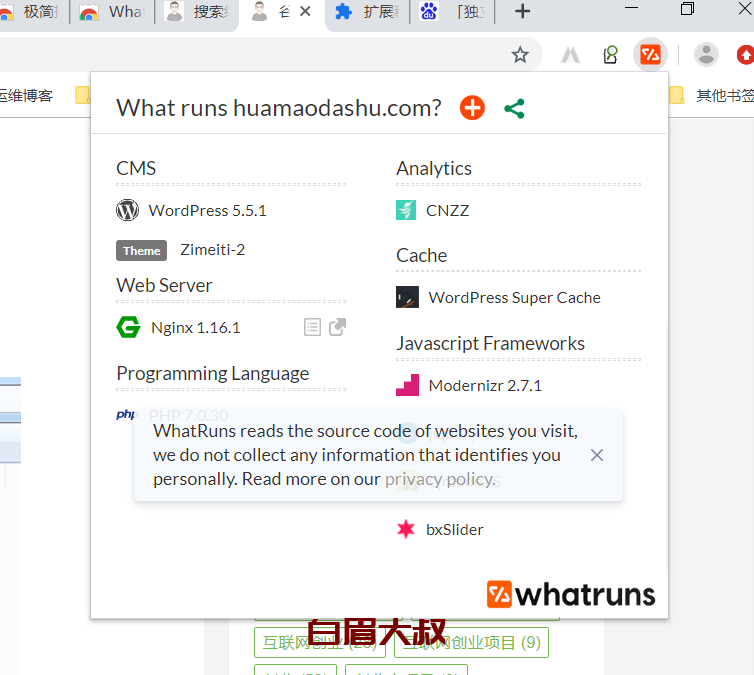Click the Nginx 1.16.1 text

point(195,327)
